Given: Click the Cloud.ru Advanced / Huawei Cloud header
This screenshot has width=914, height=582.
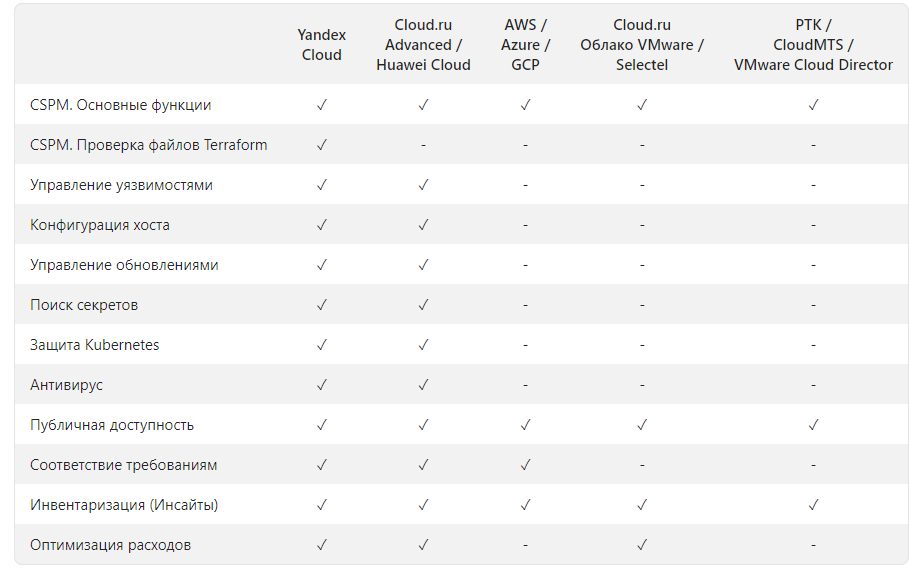Looking at the screenshot, I should pyautogui.click(x=423, y=45).
